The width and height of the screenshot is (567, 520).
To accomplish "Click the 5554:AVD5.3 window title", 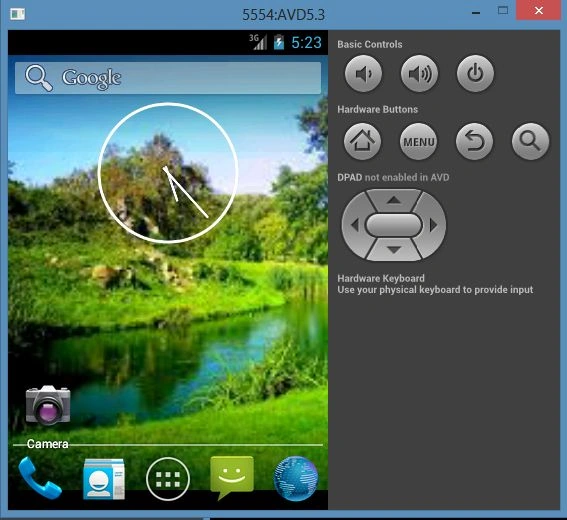I will [x=284, y=15].
